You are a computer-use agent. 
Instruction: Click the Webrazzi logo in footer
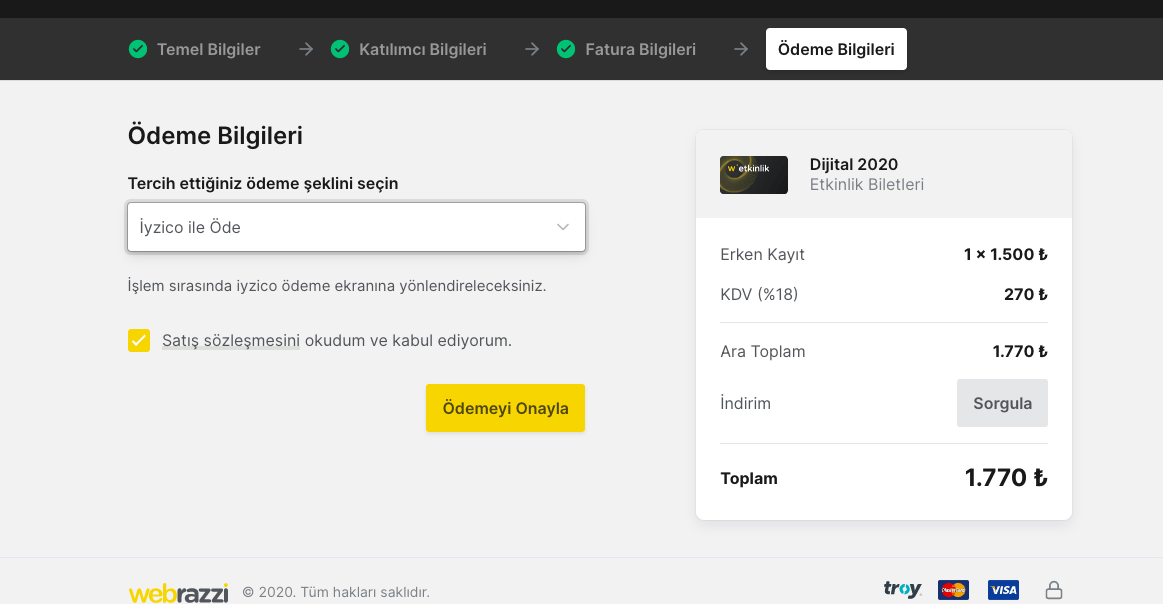pyautogui.click(x=178, y=592)
